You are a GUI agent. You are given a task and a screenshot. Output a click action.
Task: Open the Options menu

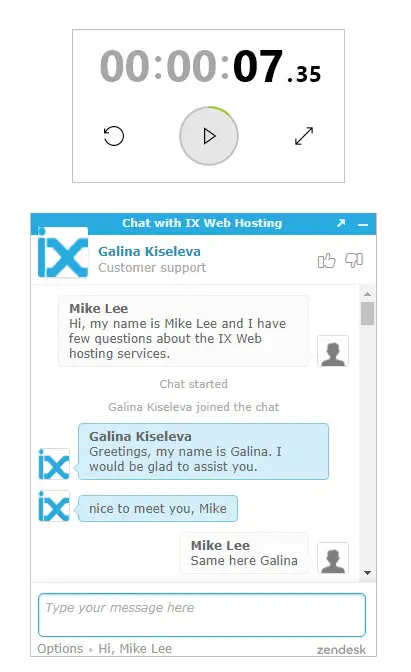(x=60, y=648)
